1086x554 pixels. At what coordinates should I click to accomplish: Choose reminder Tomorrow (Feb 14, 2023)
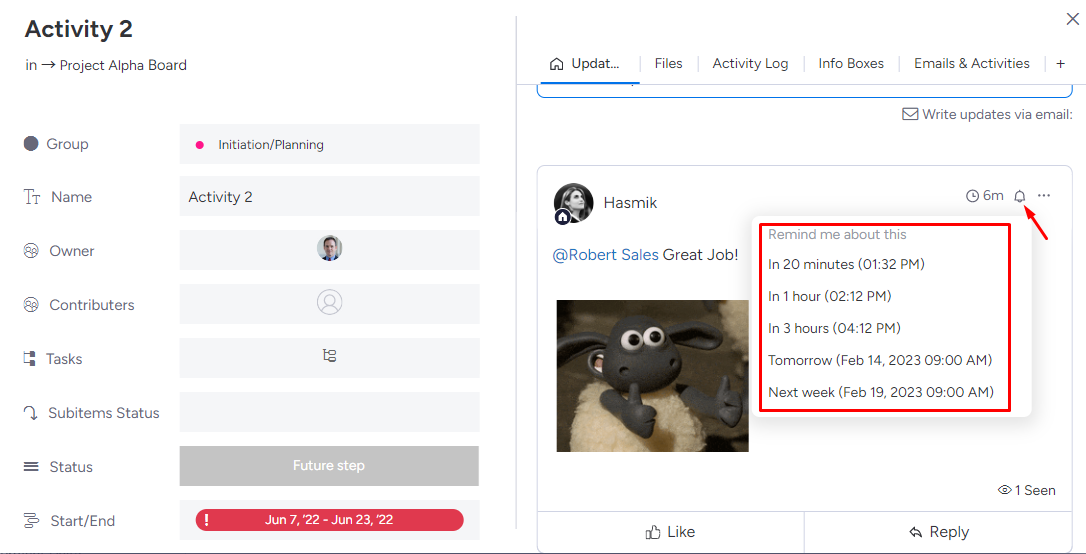[880, 360]
